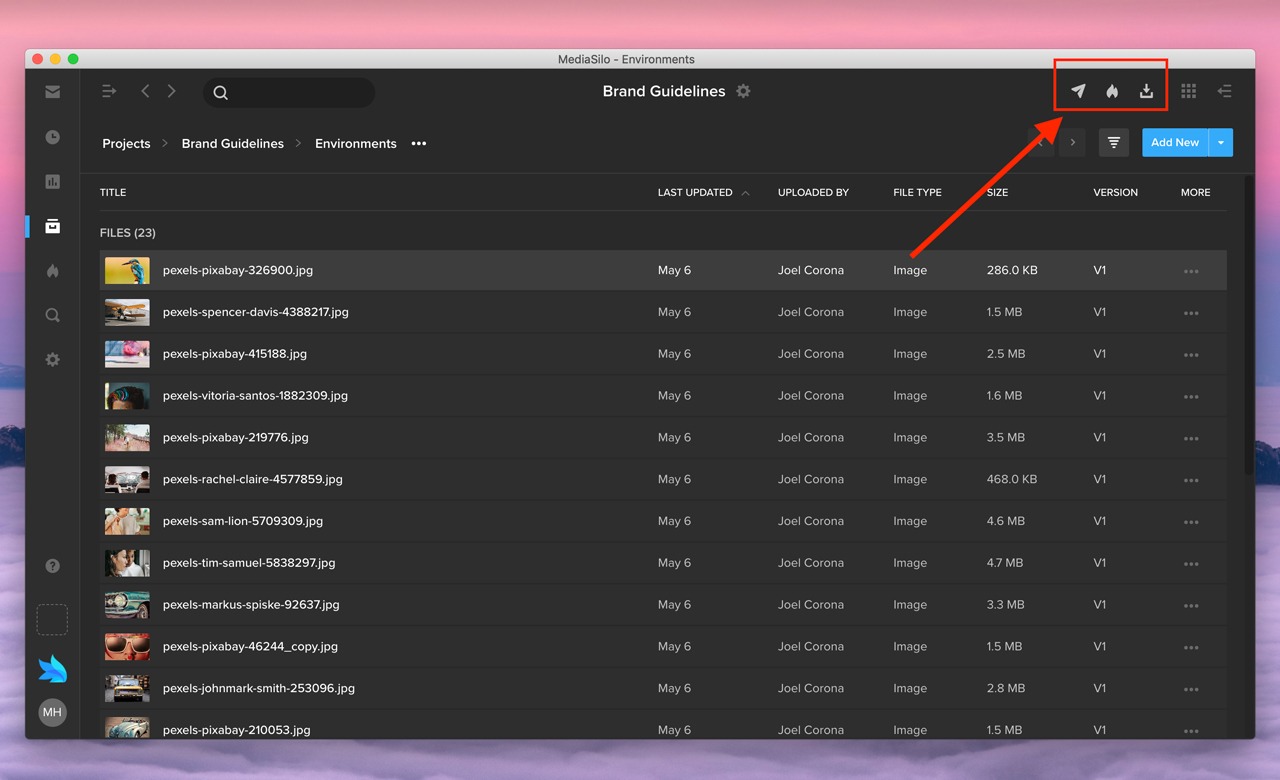Open more options for pexels-rachel-claire-4577859.jpg
This screenshot has width=1280, height=780.
click(x=1191, y=480)
